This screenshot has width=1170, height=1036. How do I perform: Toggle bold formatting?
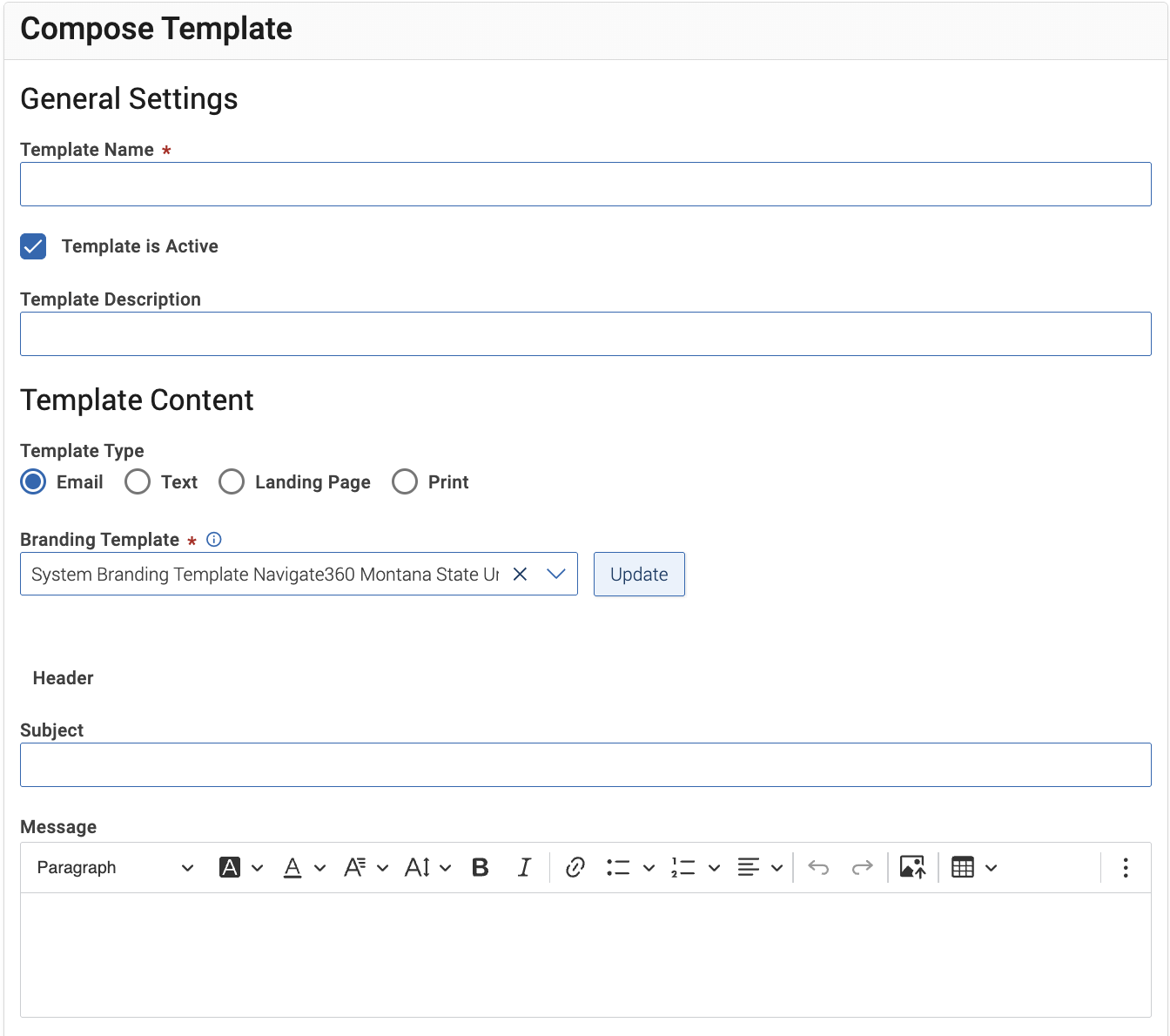pos(481,867)
